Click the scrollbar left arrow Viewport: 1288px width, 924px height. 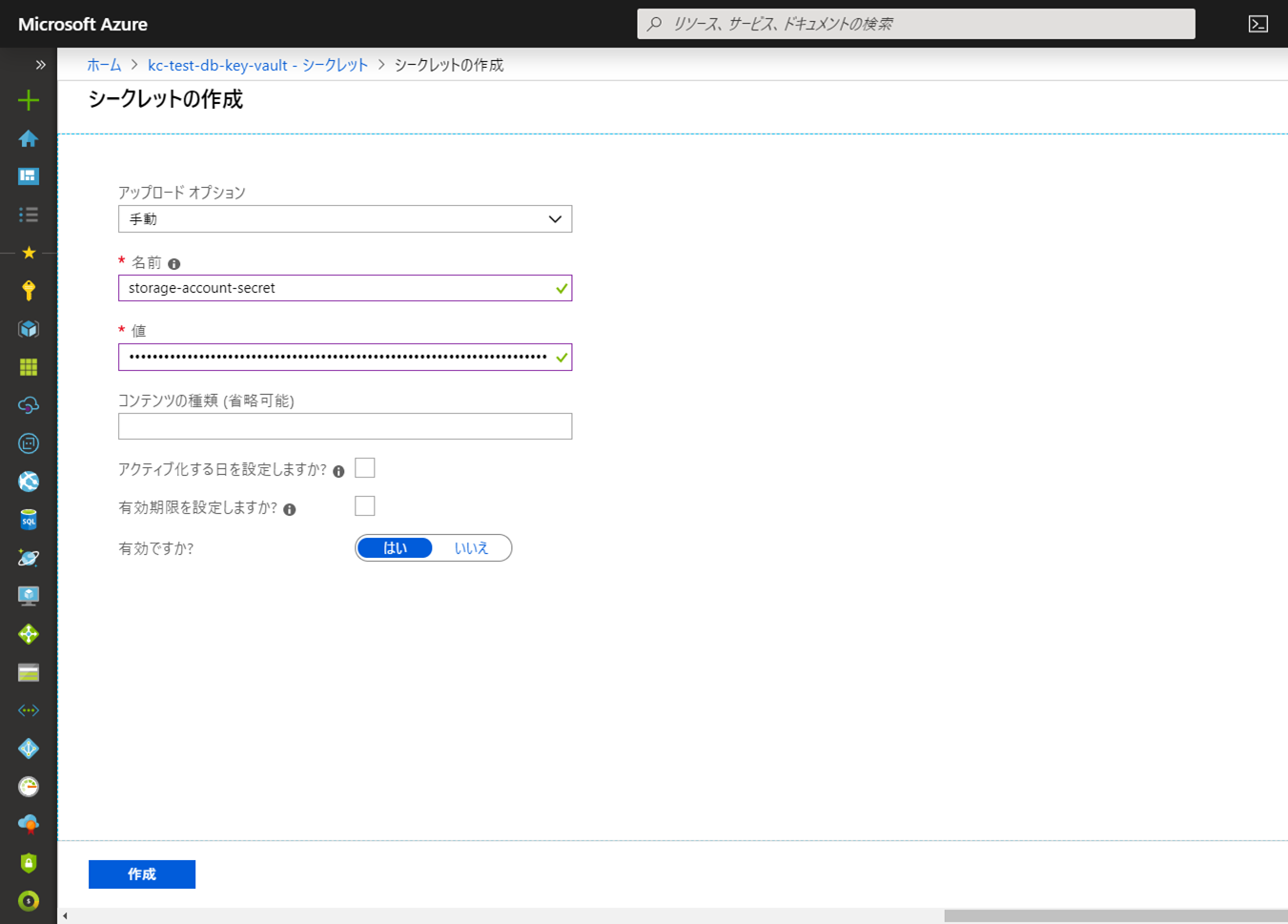coord(65,915)
